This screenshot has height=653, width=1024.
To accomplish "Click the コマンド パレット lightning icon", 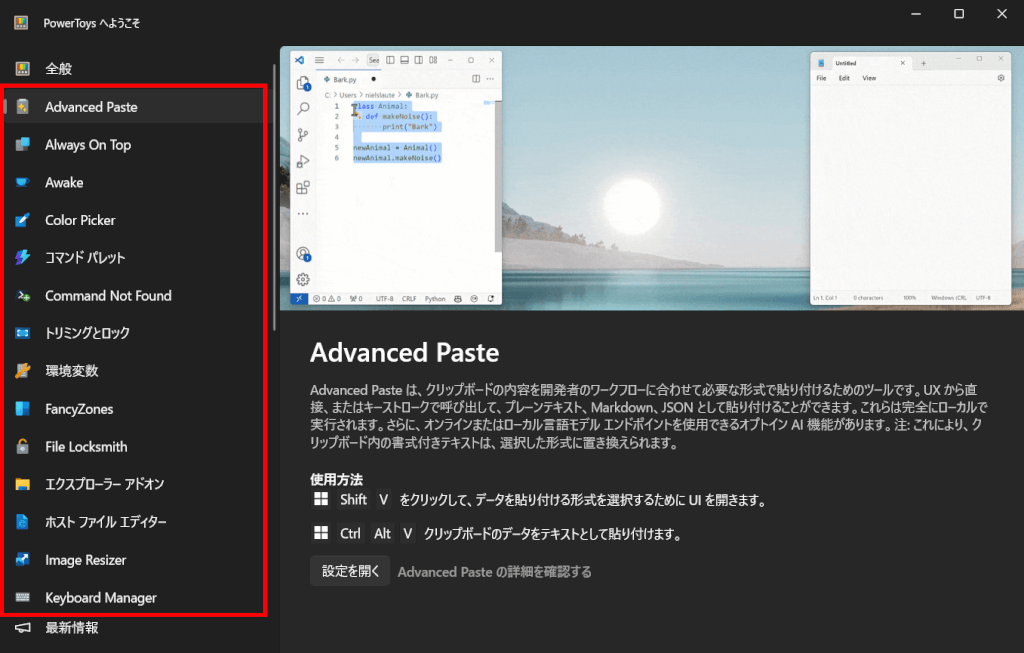I will (x=23, y=258).
